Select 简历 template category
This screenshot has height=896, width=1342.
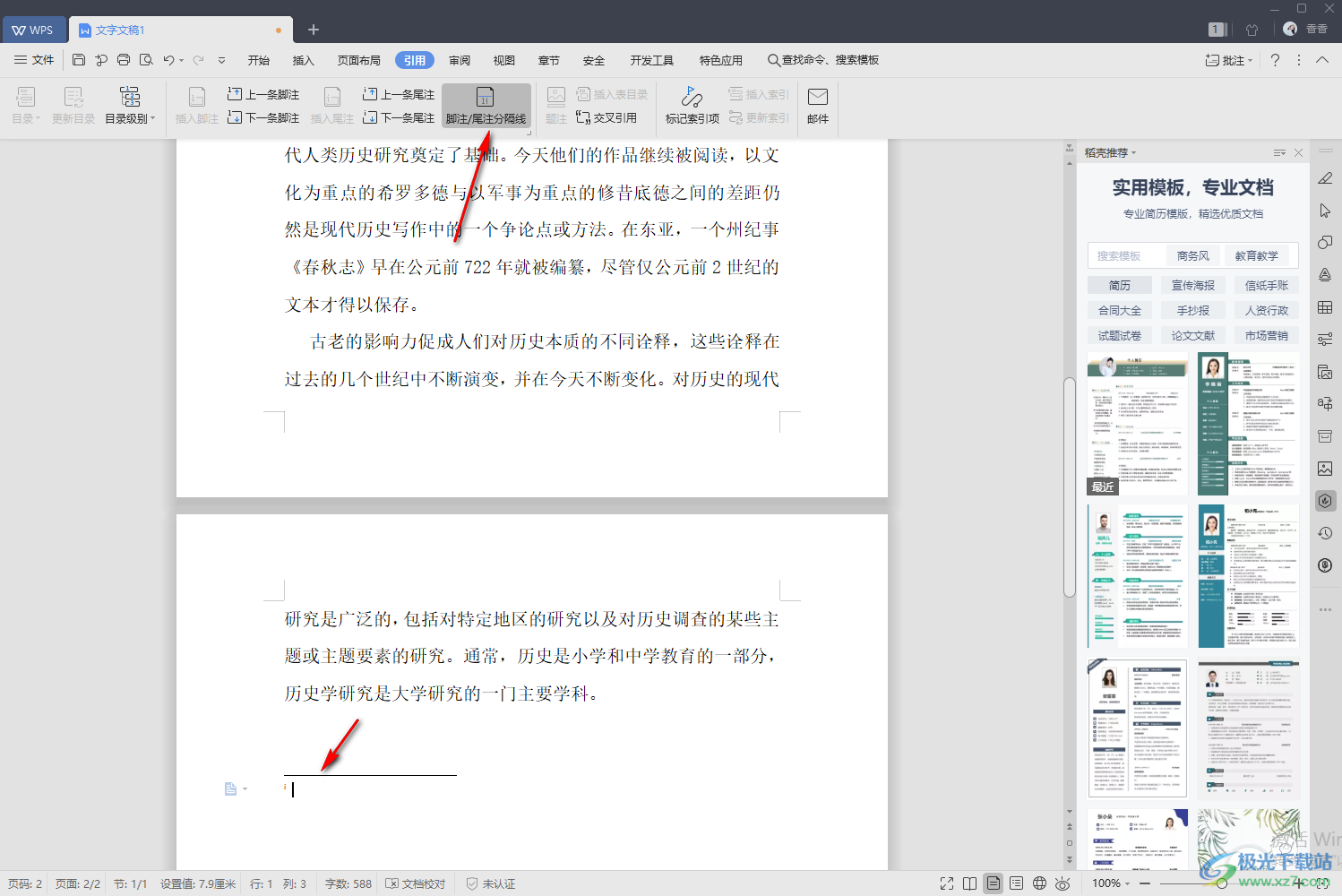(x=1120, y=285)
